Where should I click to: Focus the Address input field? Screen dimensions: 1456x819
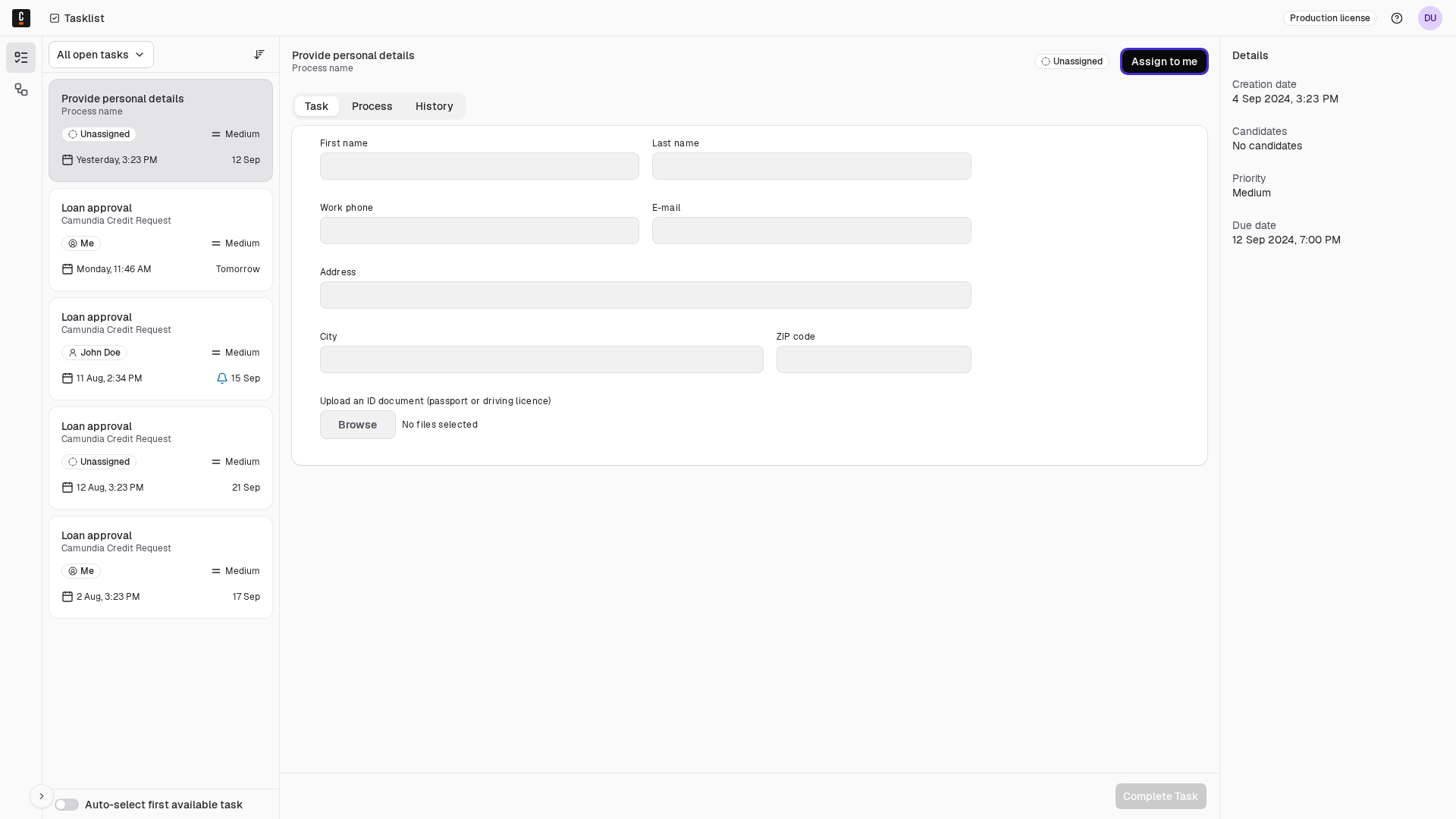pyautogui.click(x=645, y=295)
